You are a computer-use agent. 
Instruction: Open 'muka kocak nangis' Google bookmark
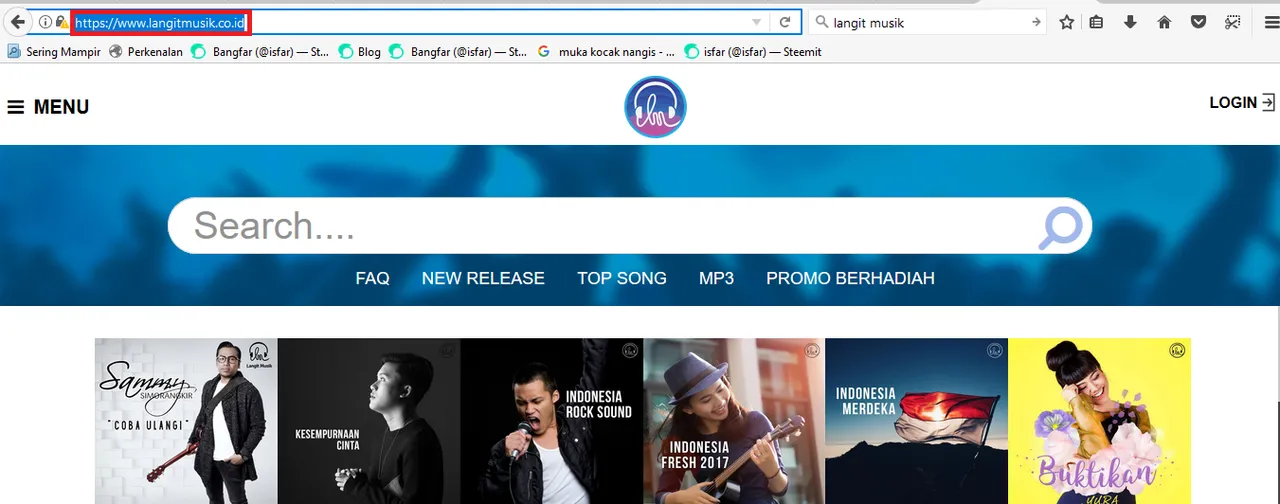(606, 52)
